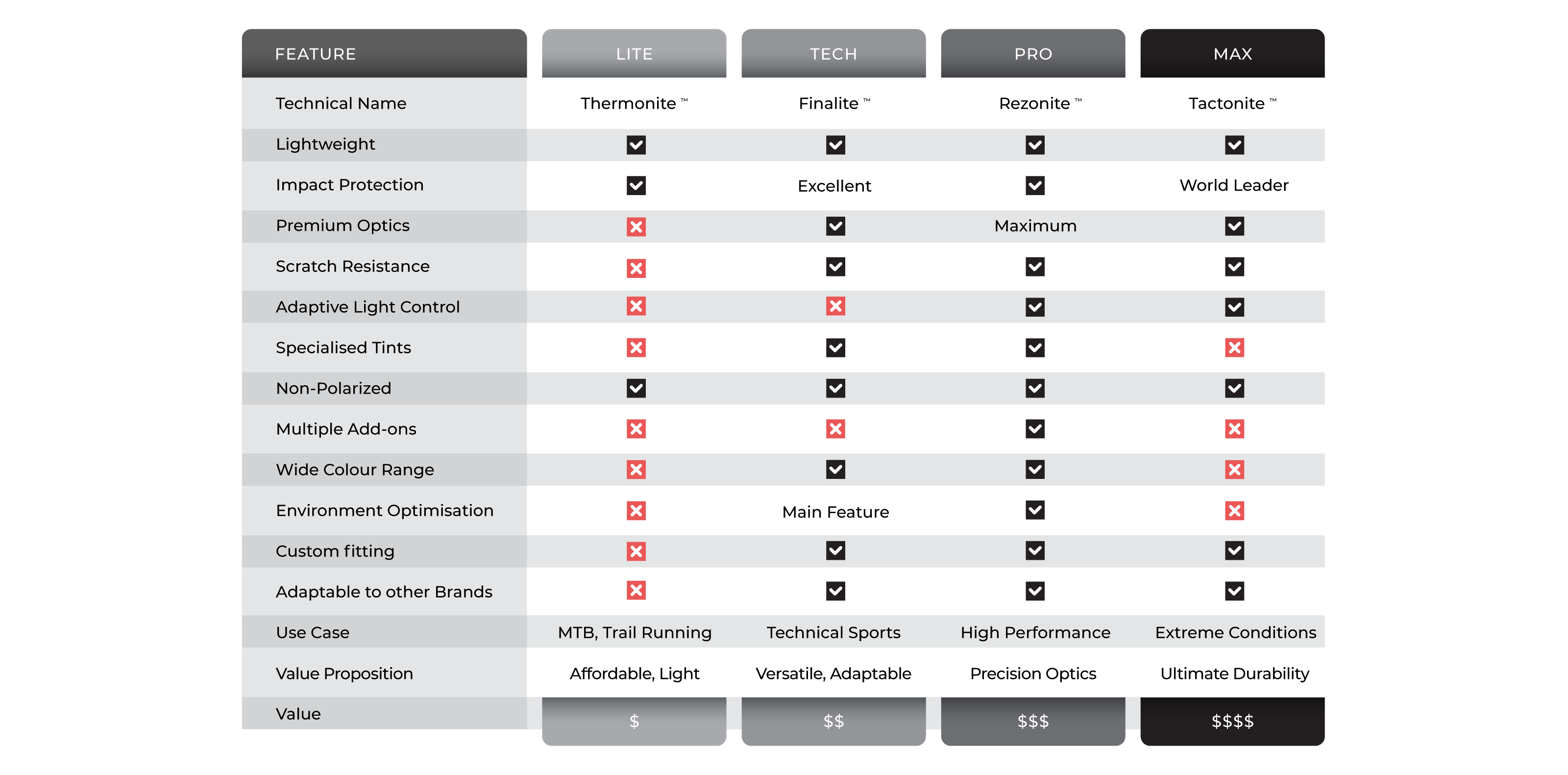Click the World Leader text under MAX

click(1234, 185)
